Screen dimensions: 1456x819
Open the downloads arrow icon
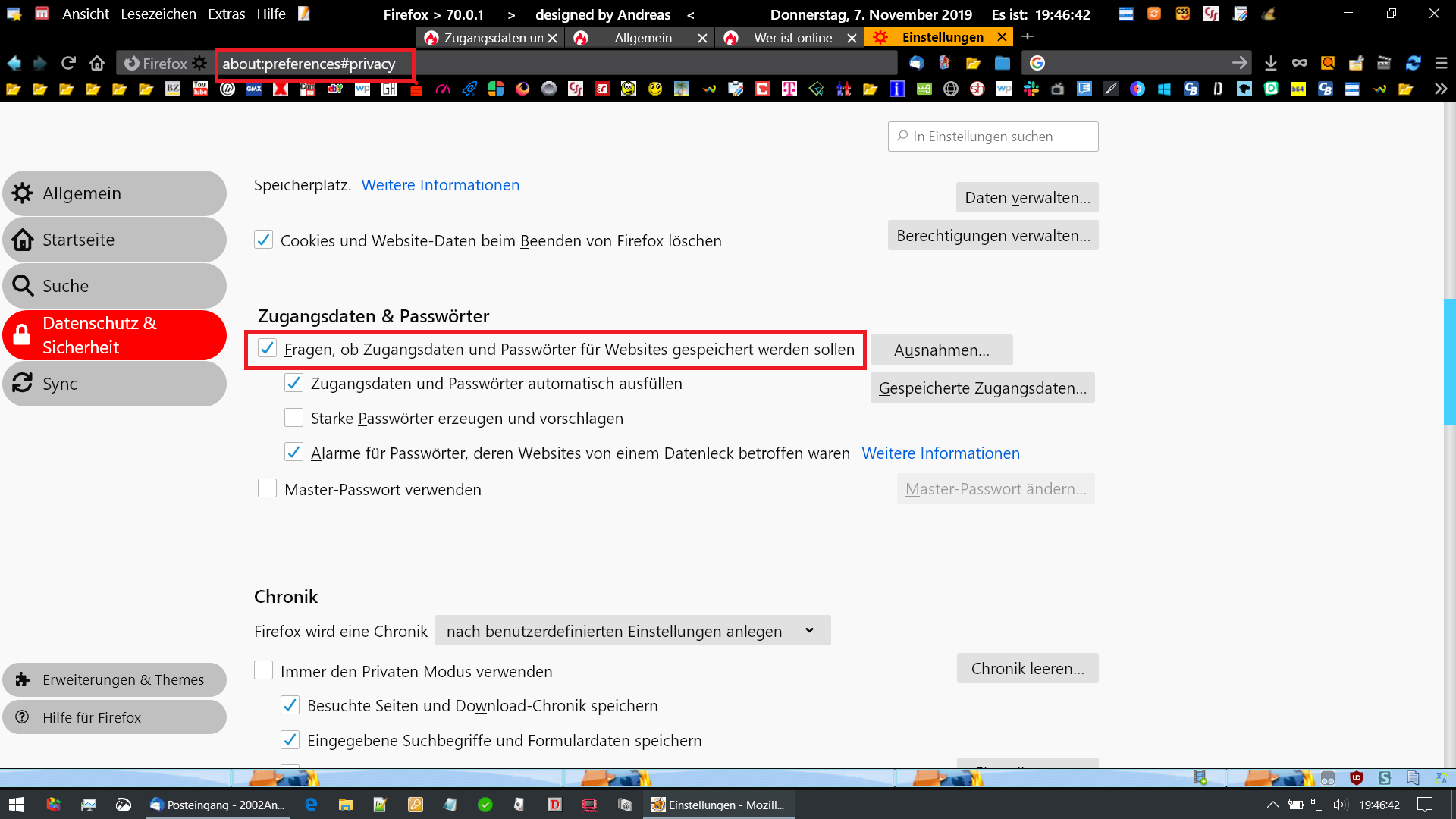pos(1271,63)
